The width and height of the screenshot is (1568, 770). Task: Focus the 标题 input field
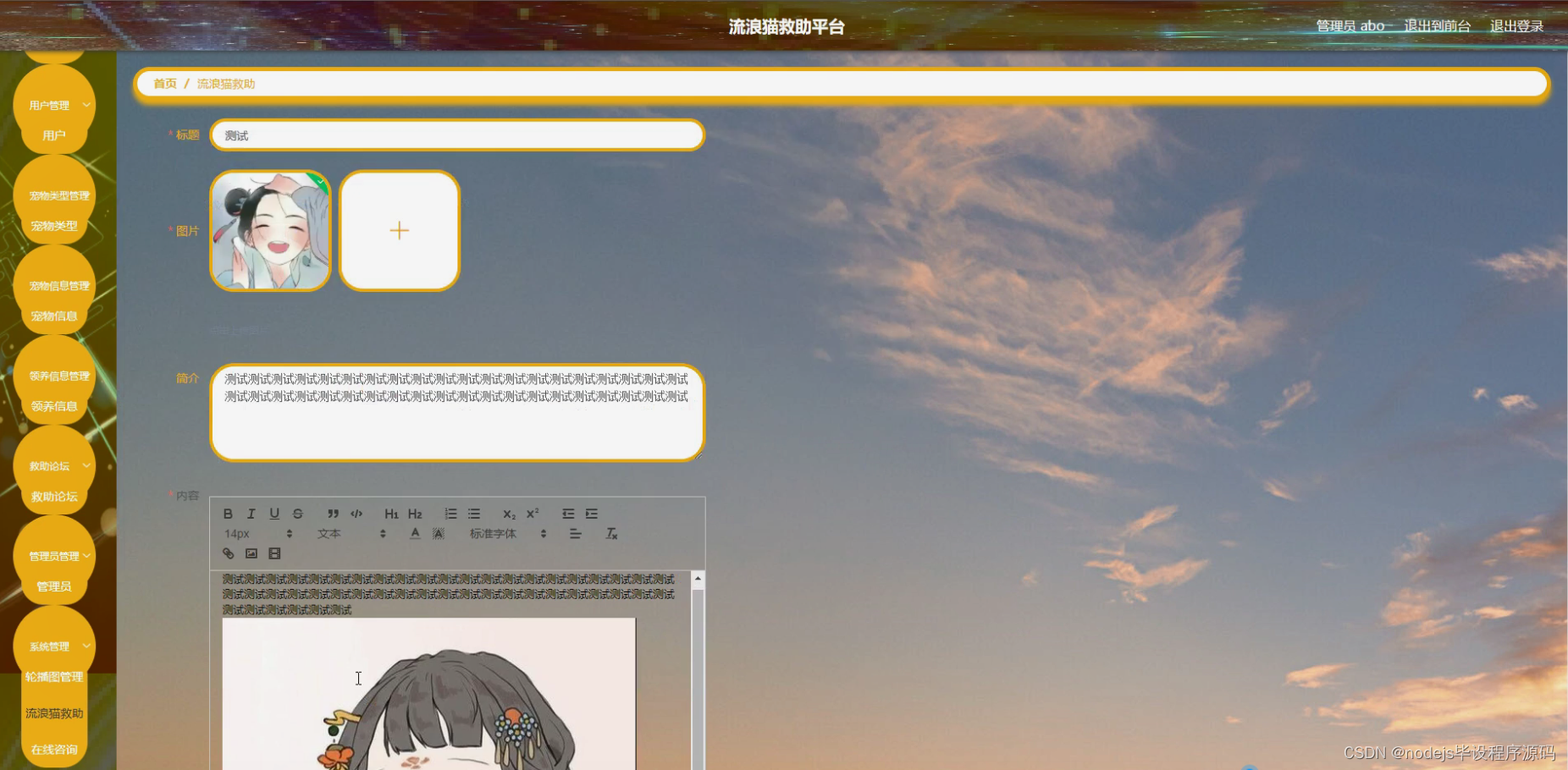pos(457,135)
